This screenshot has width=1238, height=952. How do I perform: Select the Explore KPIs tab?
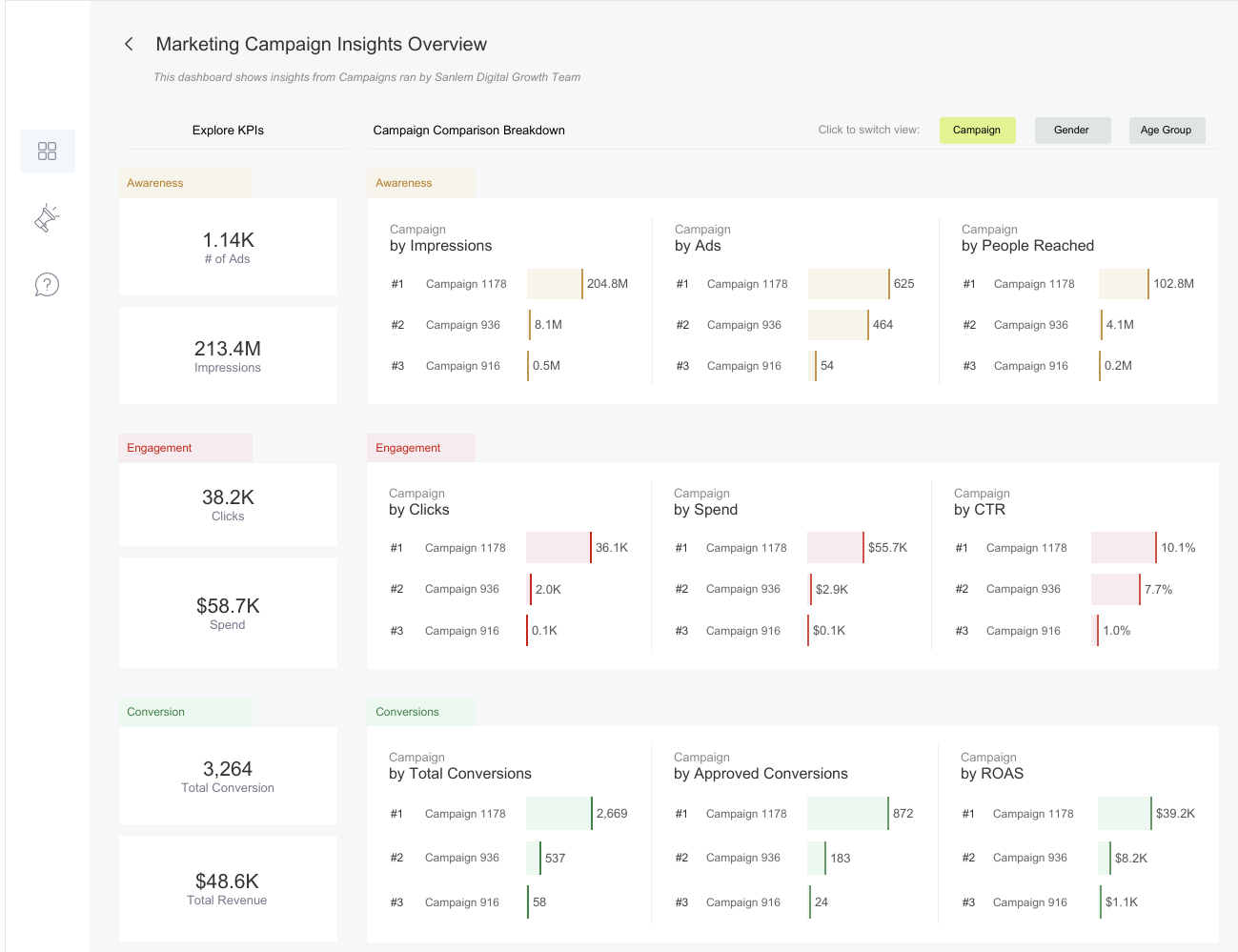(228, 131)
